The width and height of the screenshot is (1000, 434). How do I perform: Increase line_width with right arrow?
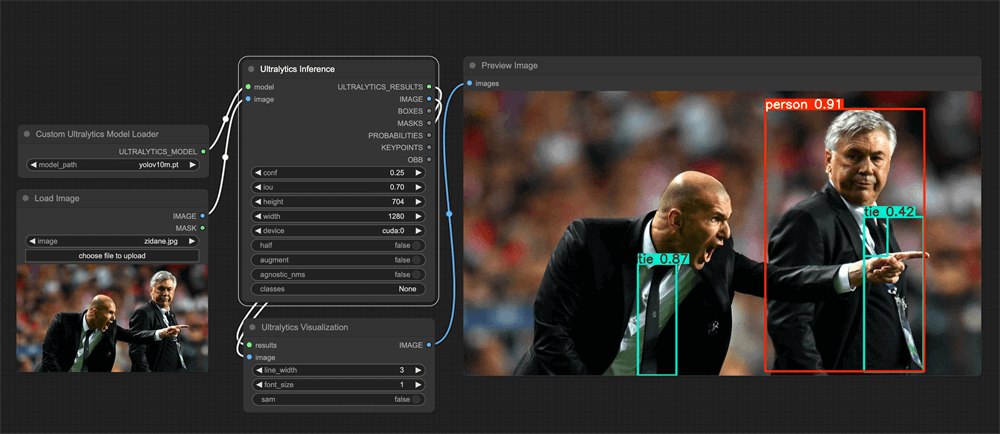coord(419,370)
